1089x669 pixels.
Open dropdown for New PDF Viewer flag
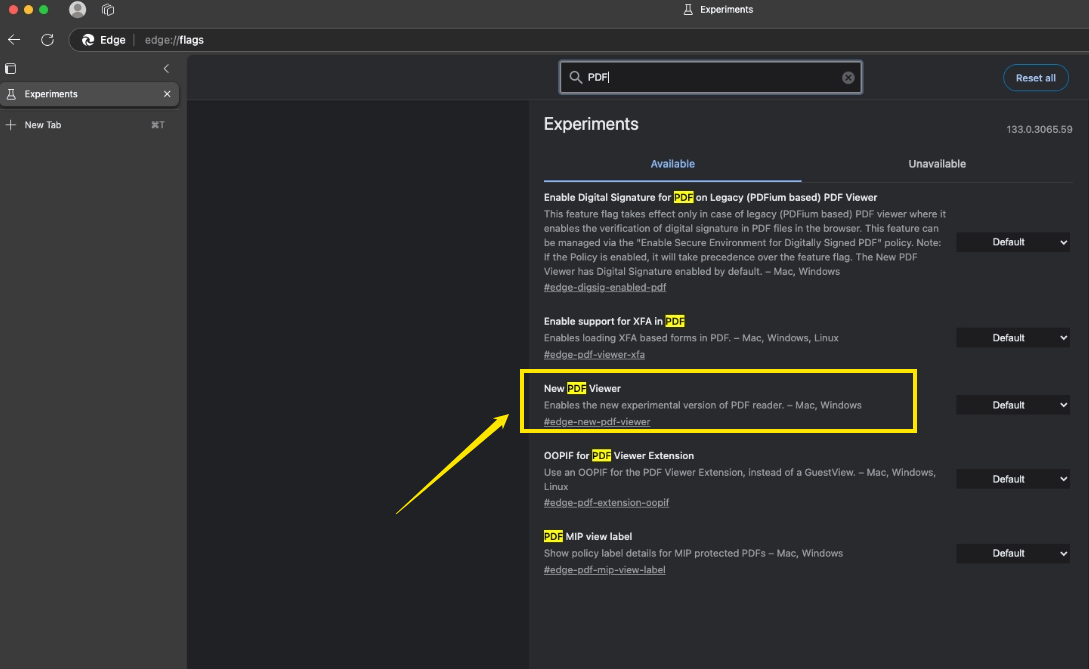[x=1013, y=405]
